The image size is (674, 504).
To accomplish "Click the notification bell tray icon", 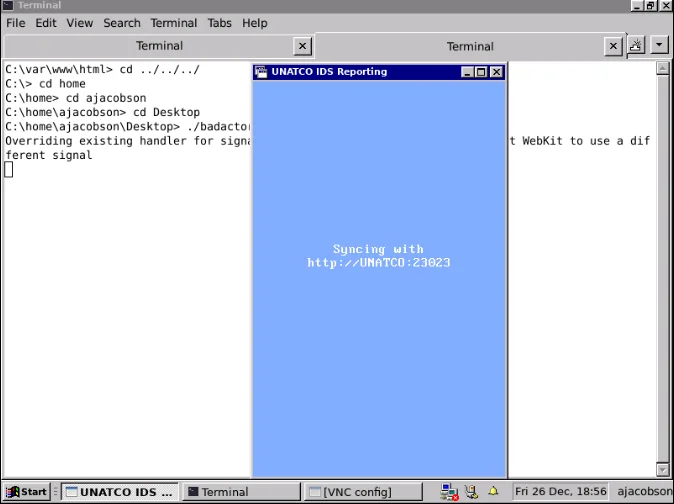I will [x=493, y=492].
